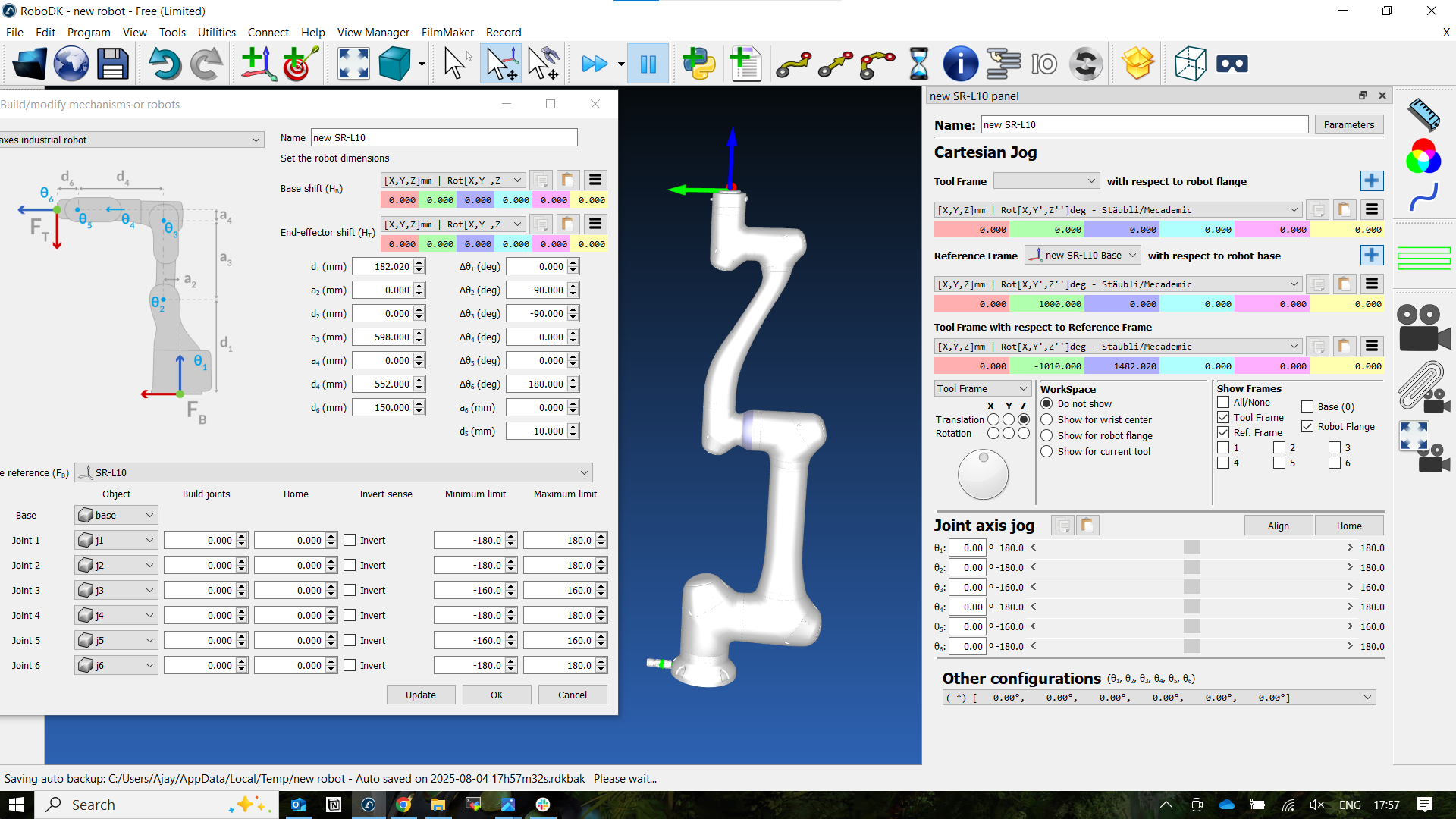
Task: Expand the Other configurations dropdown
Action: point(1367,698)
